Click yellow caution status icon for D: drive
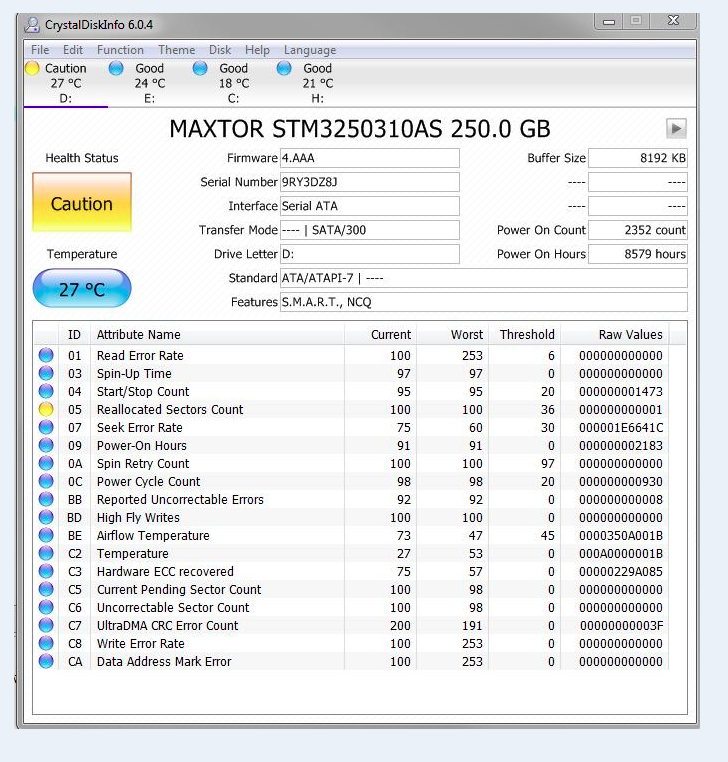The width and height of the screenshot is (728, 762). [32, 69]
